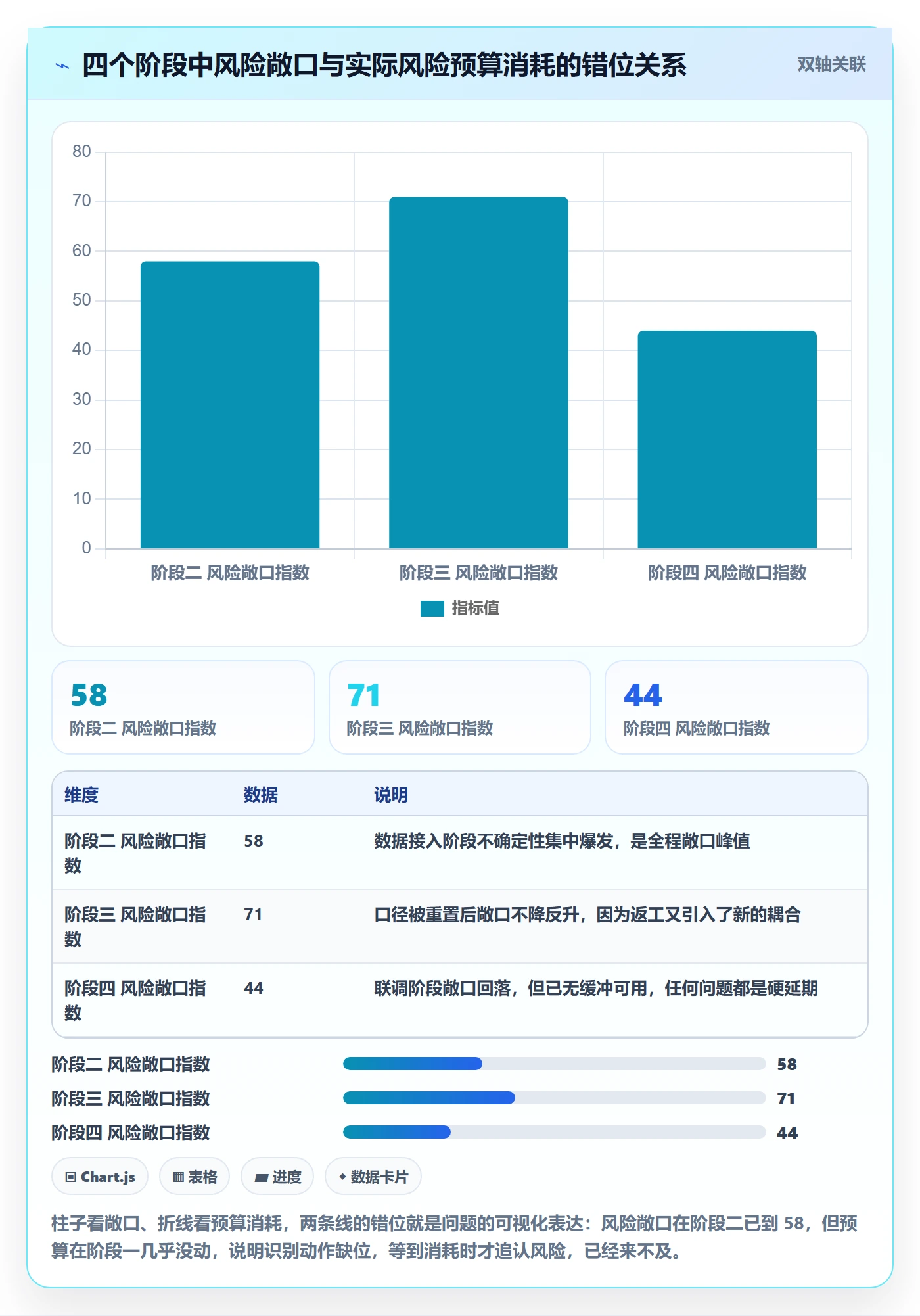Image resolution: width=920 pixels, height=1316 pixels.
Task: Click the 双轴关联 badge in header
Action: tap(831, 64)
